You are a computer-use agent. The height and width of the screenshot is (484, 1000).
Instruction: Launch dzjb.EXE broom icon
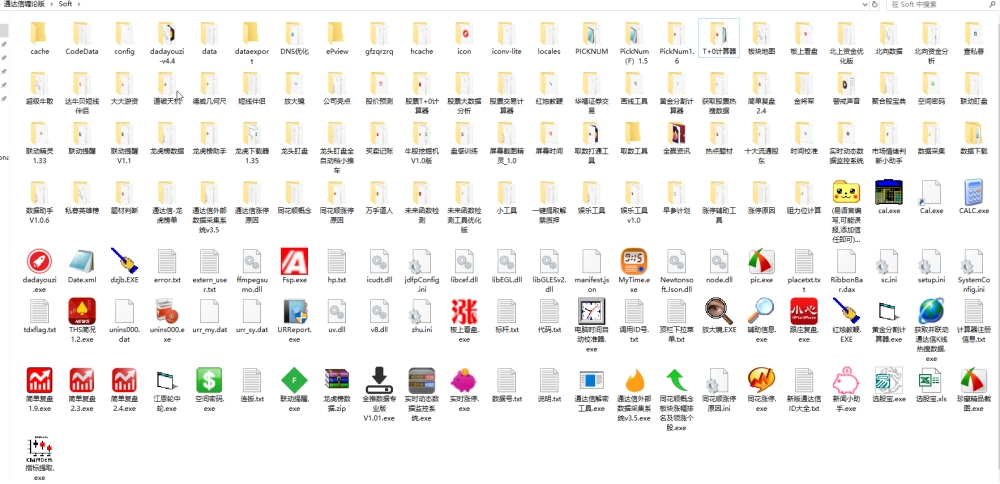pos(124,261)
